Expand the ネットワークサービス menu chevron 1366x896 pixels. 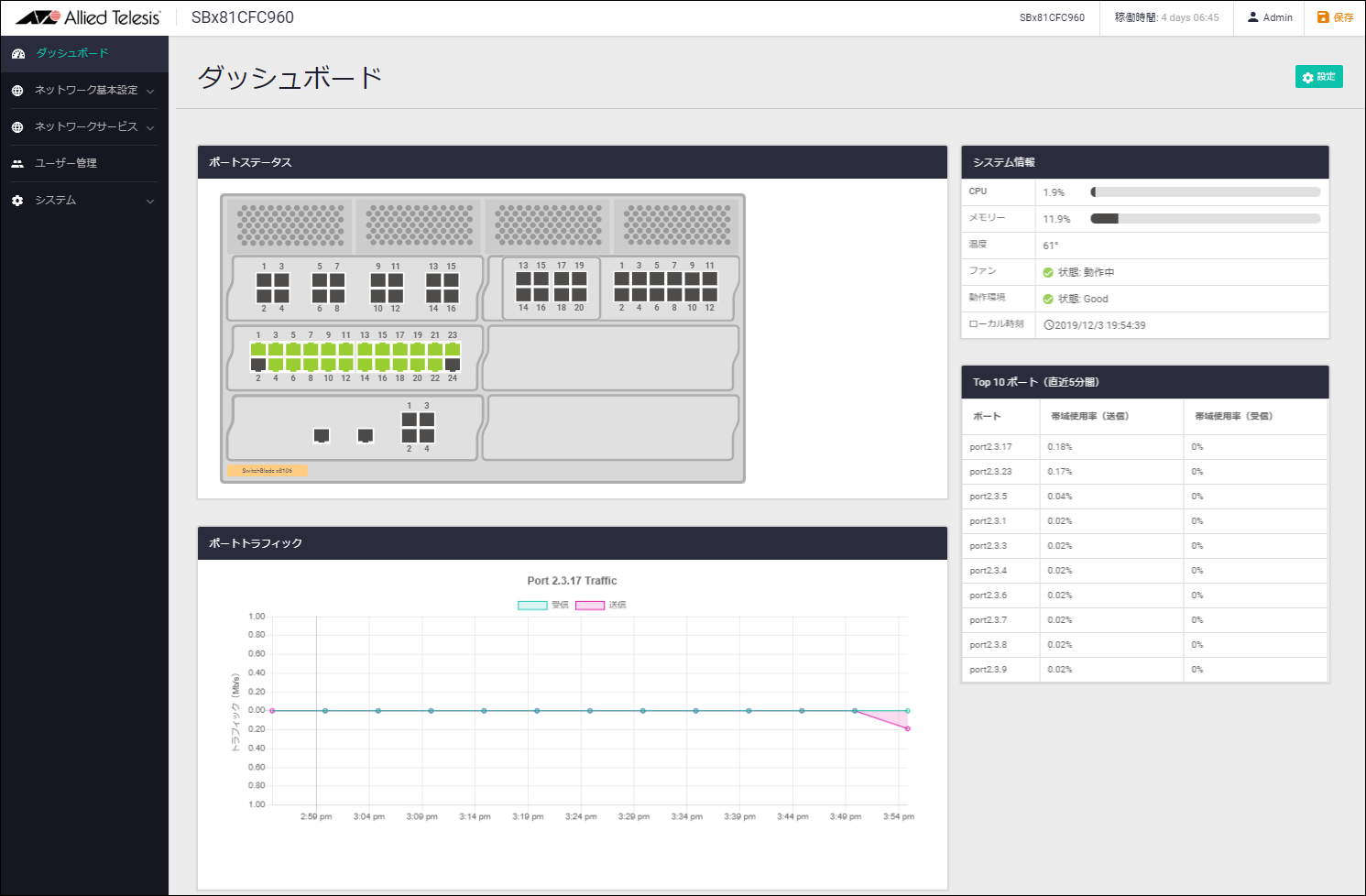tap(150, 127)
